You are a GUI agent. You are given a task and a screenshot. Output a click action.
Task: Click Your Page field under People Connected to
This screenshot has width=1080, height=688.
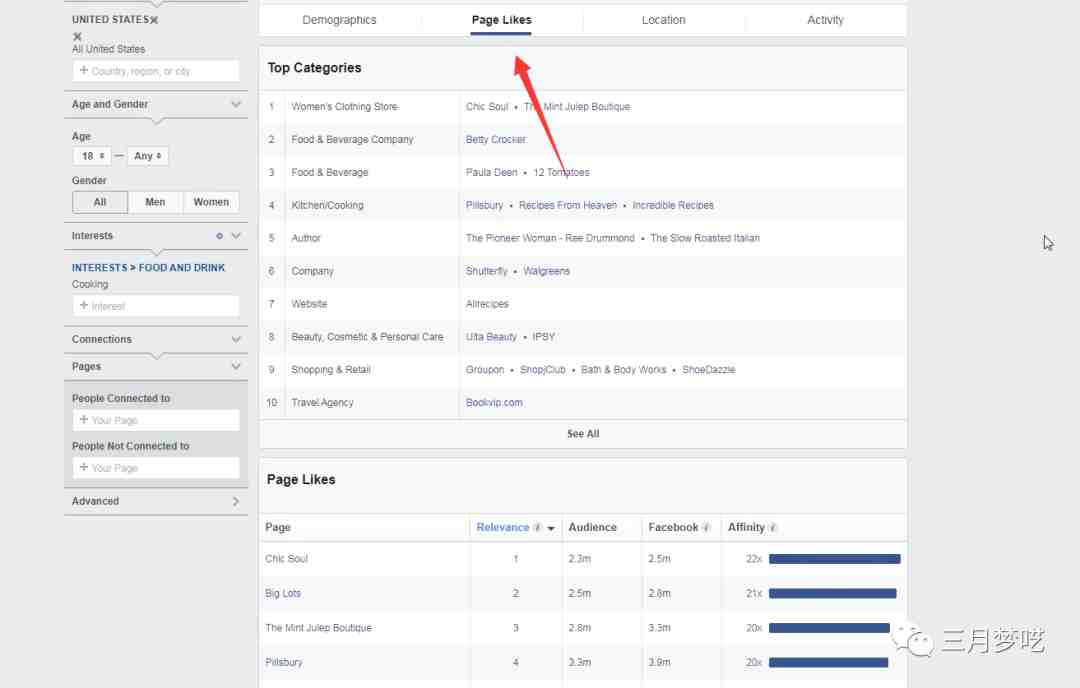[156, 420]
